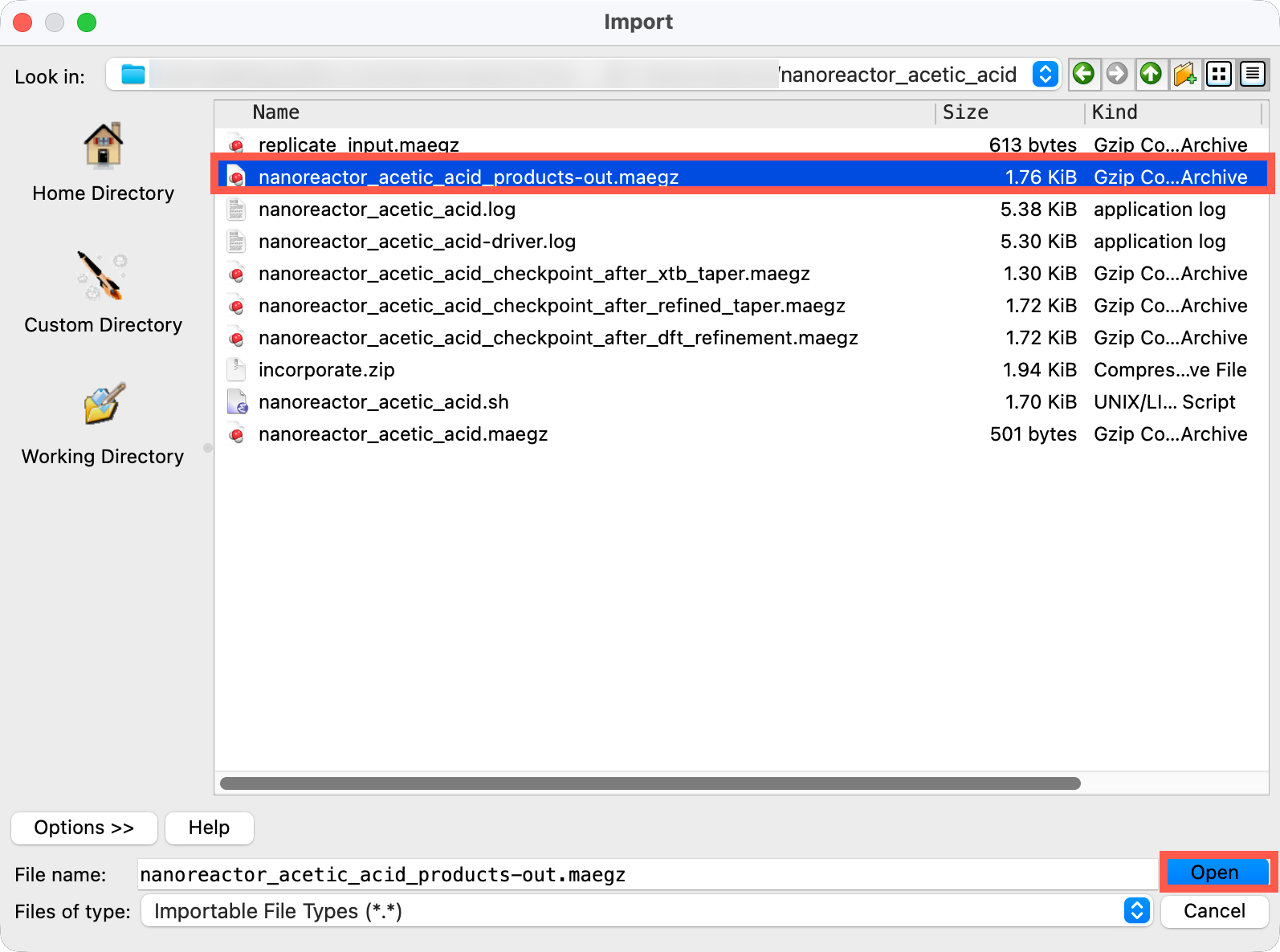
Task: Expand the Look in path dropdown
Action: [1045, 74]
